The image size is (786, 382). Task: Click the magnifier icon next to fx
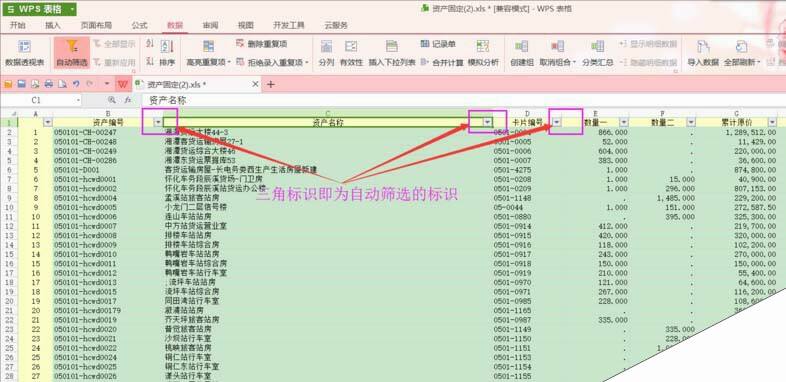click(112, 100)
